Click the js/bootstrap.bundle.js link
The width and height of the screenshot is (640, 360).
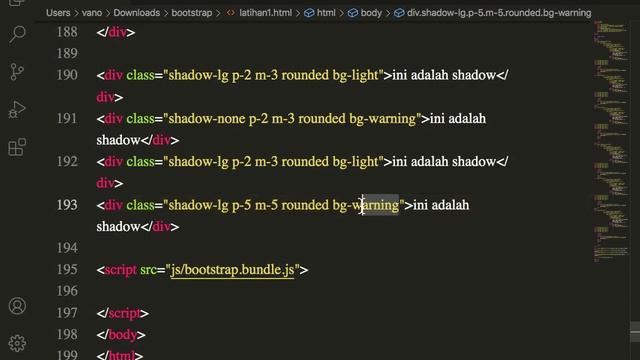tap(232, 270)
